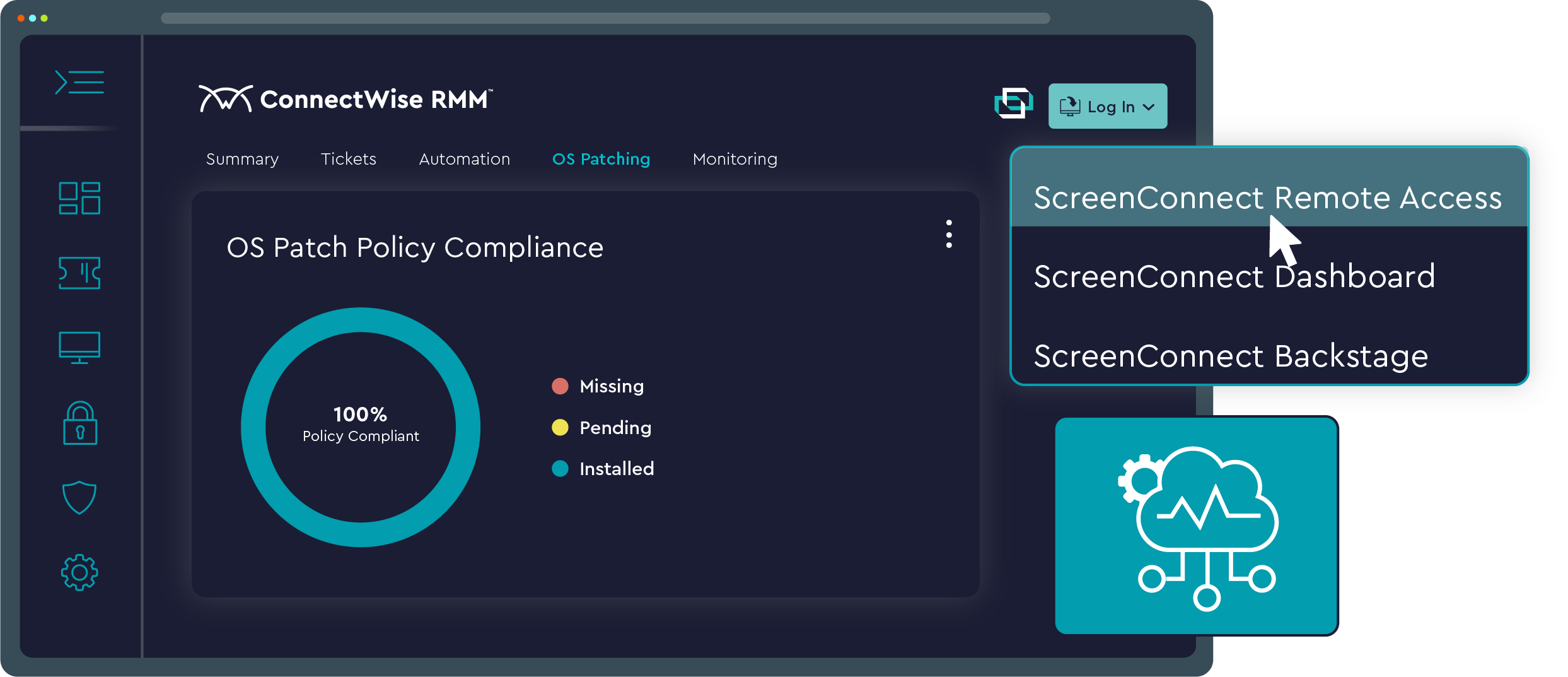The image size is (1568, 677).
Task: Collapse the left navigation sidebar
Action: [x=80, y=82]
